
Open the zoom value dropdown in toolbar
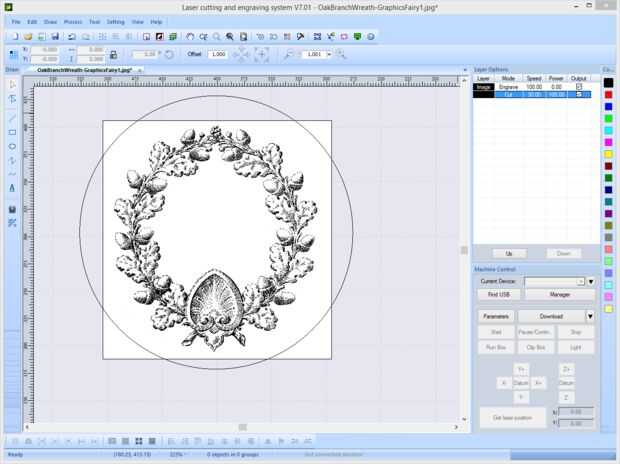pos(329,54)
